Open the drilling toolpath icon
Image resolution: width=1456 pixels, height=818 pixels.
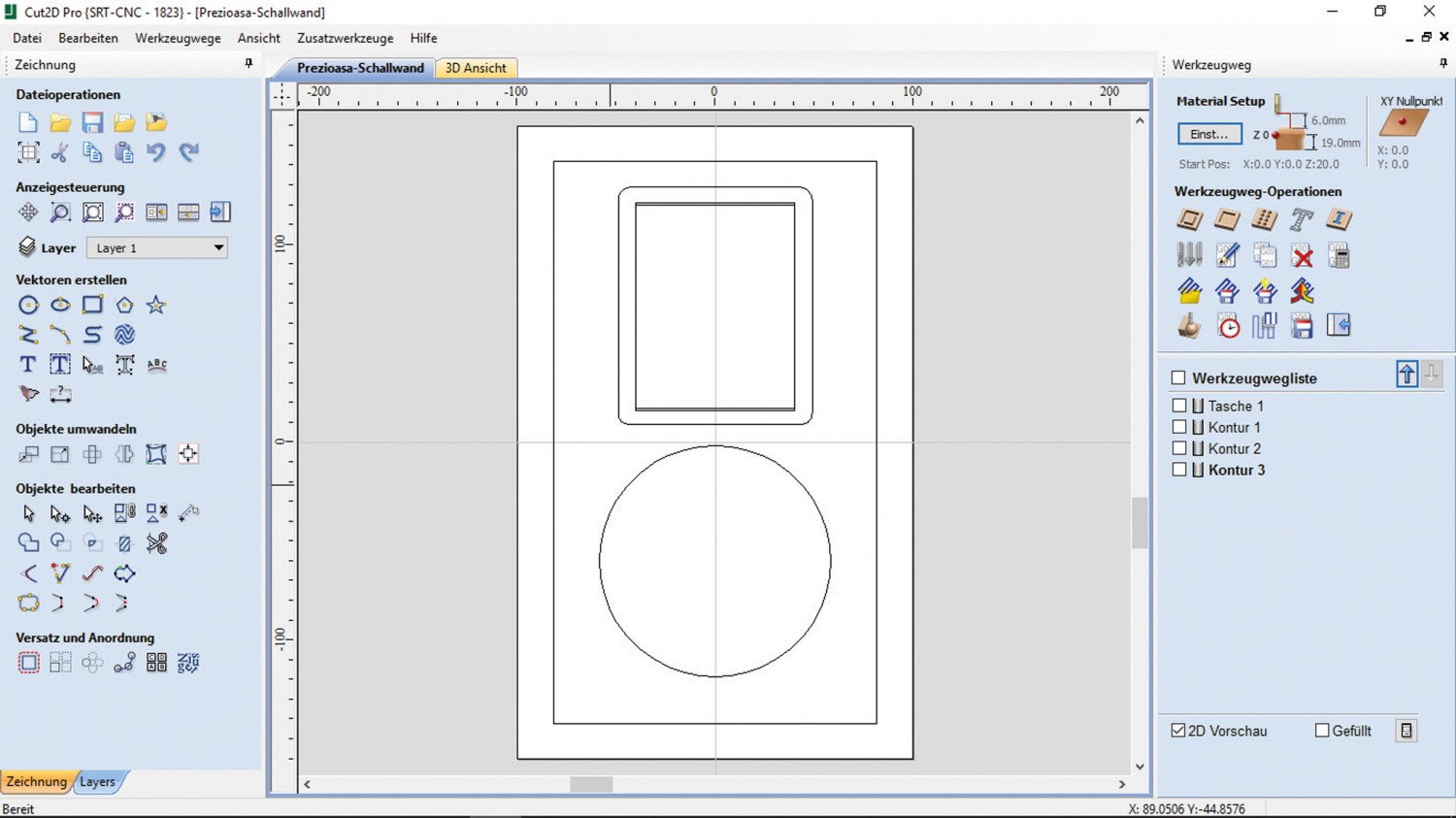(x=1264, y=220)
